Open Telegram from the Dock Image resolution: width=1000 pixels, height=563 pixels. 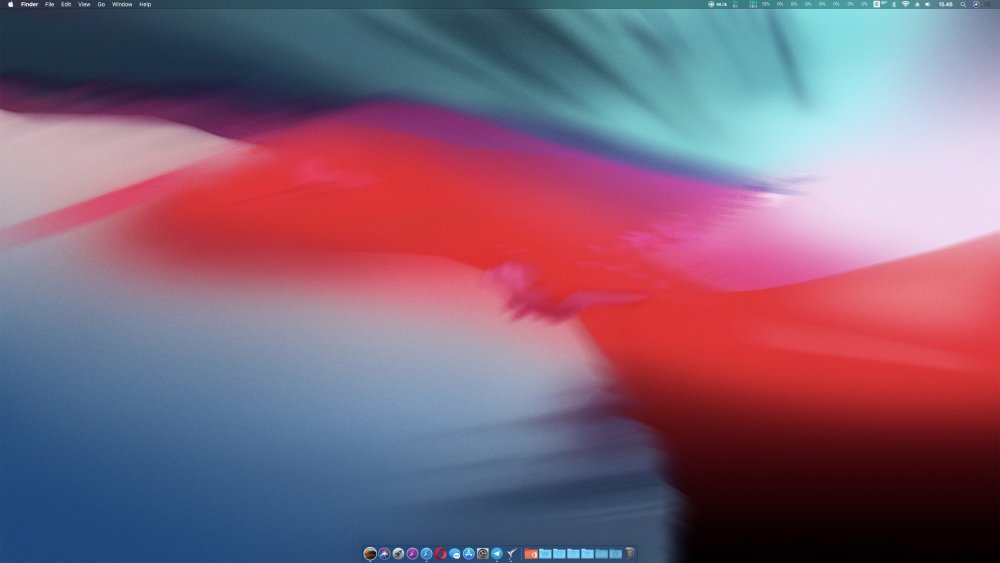pos(497,553)
